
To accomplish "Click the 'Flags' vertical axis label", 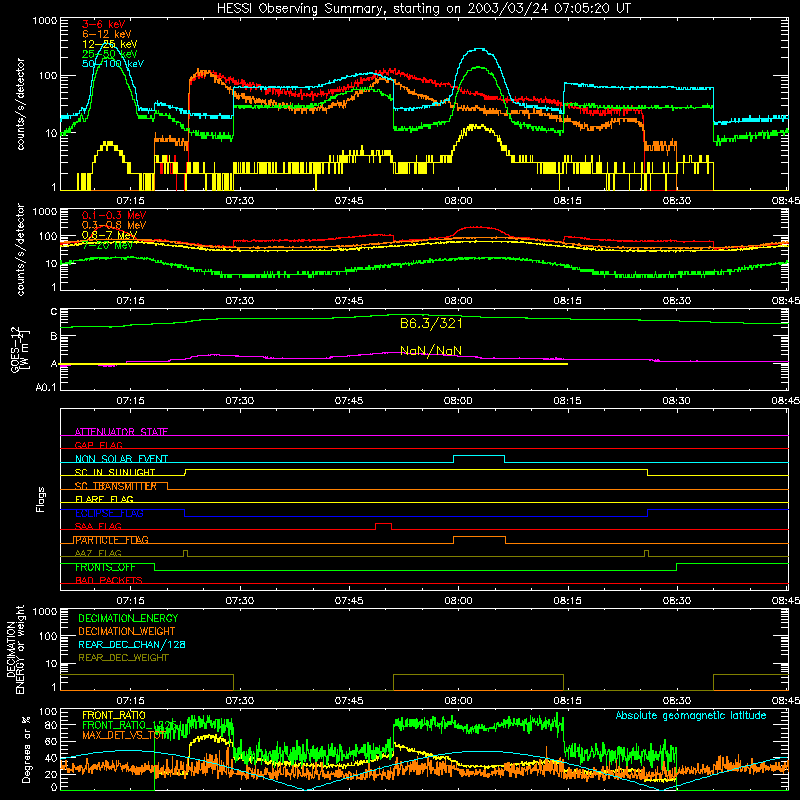I will coord(41,499).
